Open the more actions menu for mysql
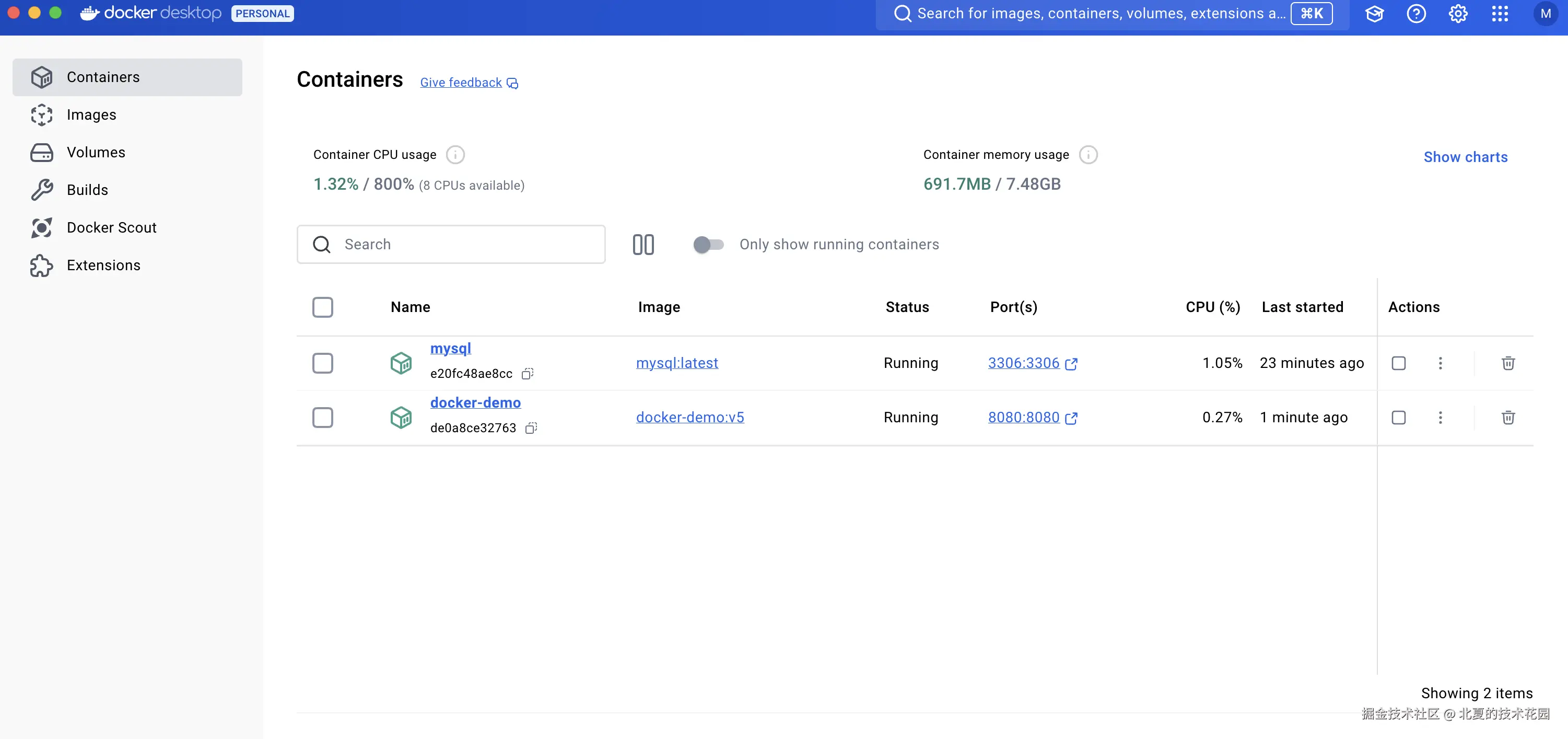This screenshot has width=1568, height=739. pyautogui.click(x=1440, y=363)
